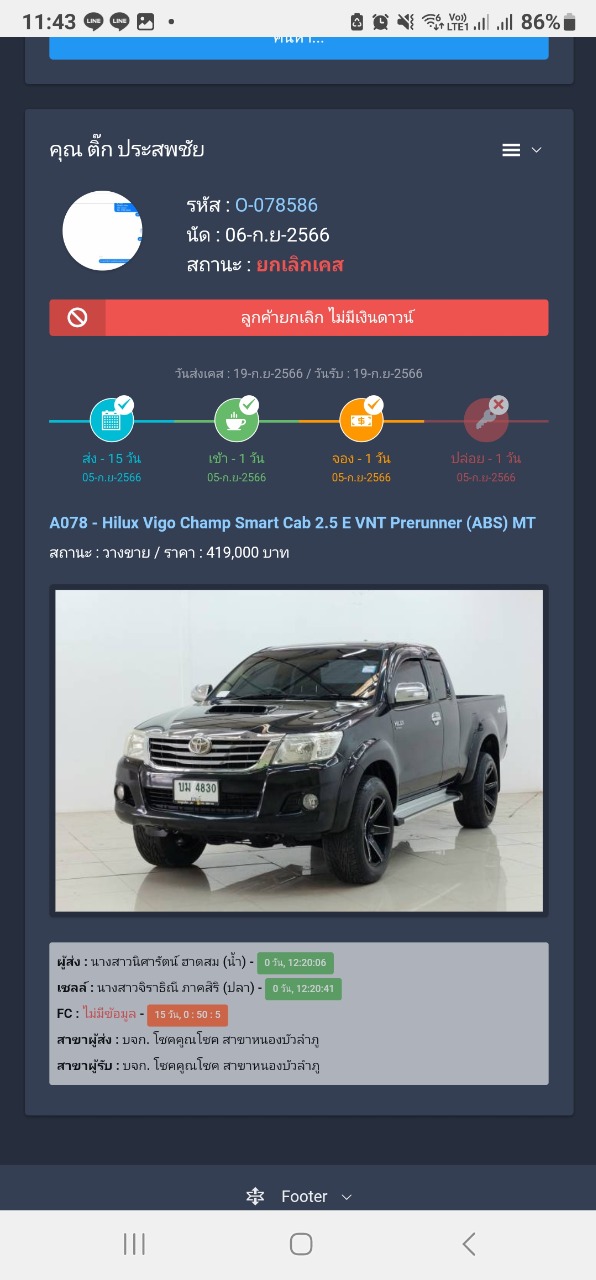
Task: Click the red key 'ปล่อย' stage icon
Action: pyautogui.click(x=486, y=420)
